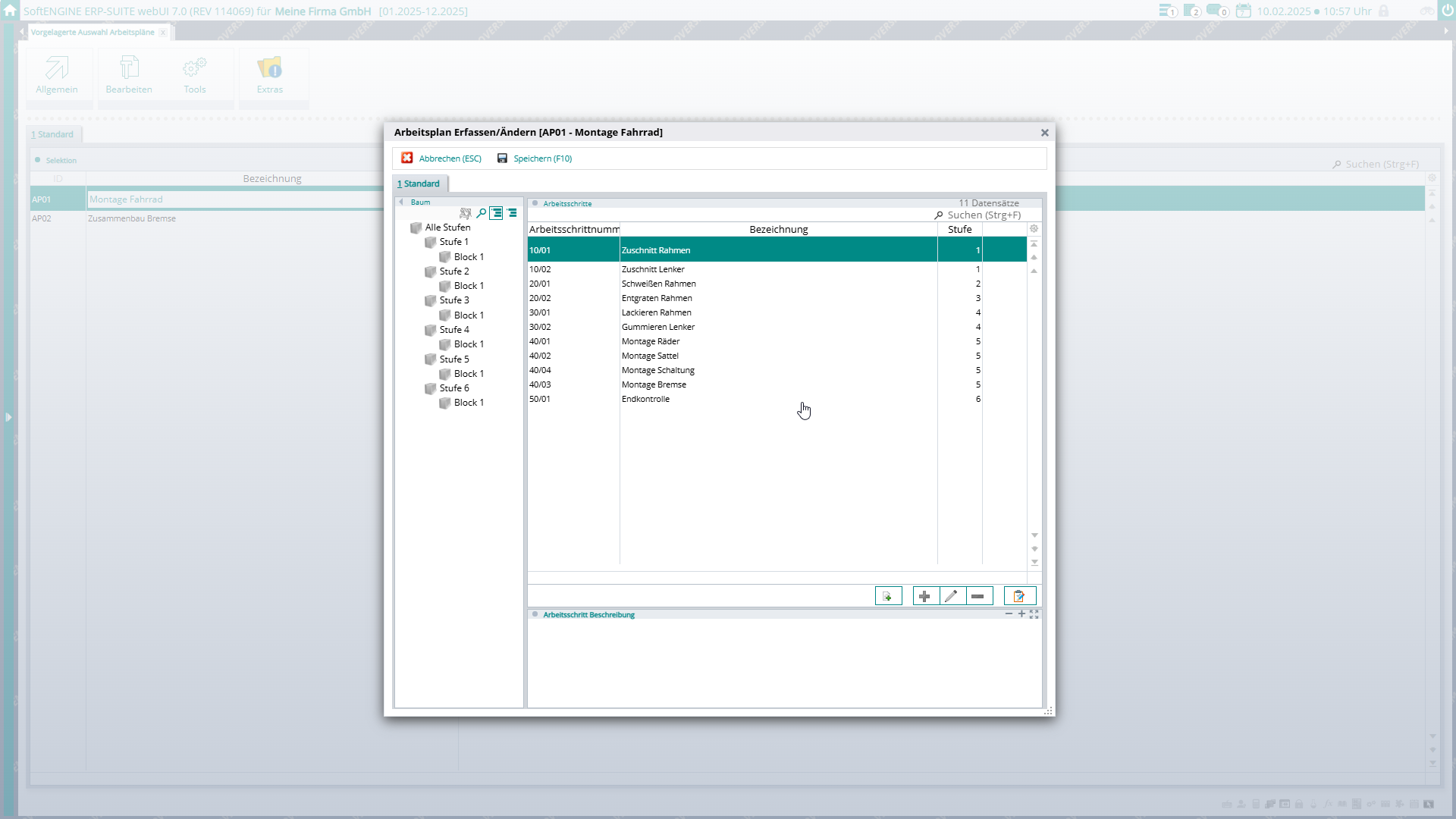This screenshot has height=819, width=1456.
Task: Select Stufe 3 in the tree
Action: [454, 300]
